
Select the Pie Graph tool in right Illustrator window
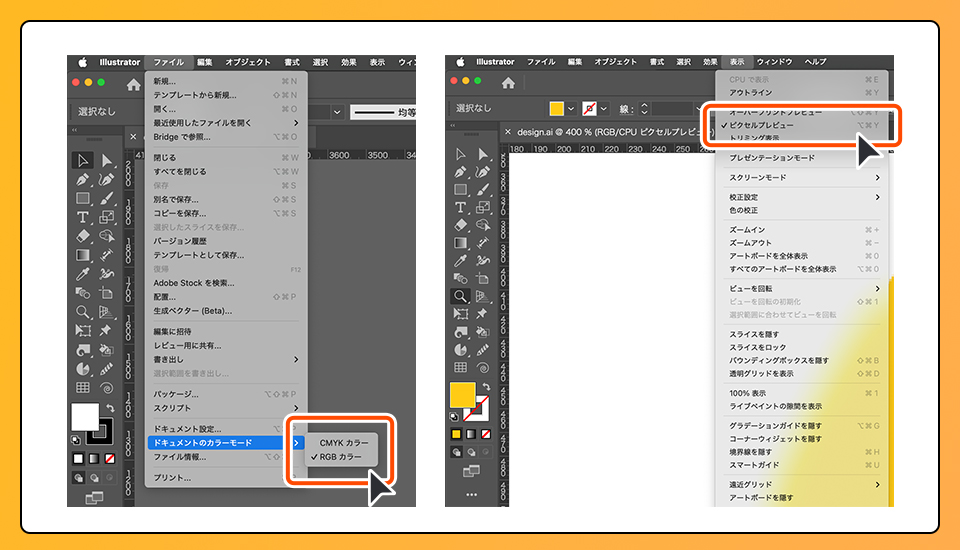[460, 350]
